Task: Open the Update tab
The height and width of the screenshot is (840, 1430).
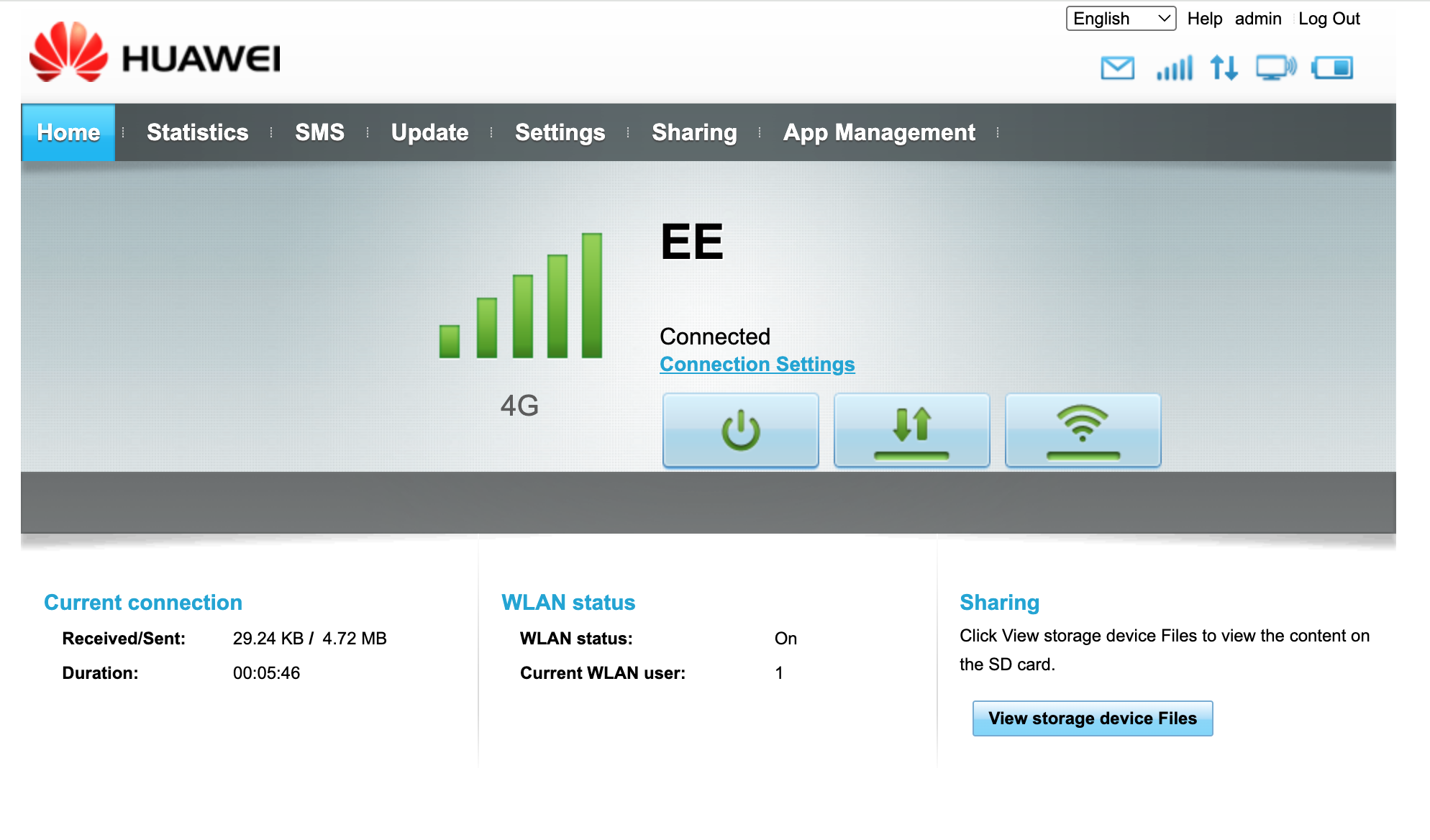Action: [430, 132]
